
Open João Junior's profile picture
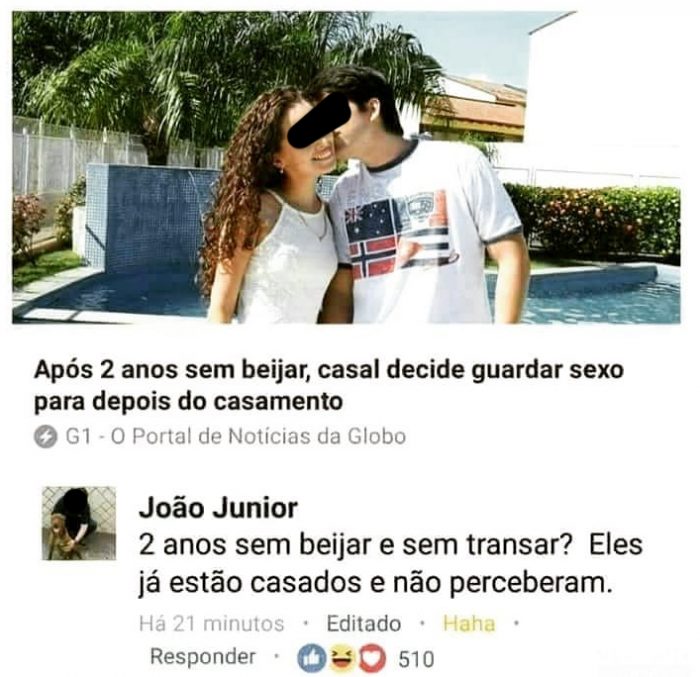click(79, 523)
